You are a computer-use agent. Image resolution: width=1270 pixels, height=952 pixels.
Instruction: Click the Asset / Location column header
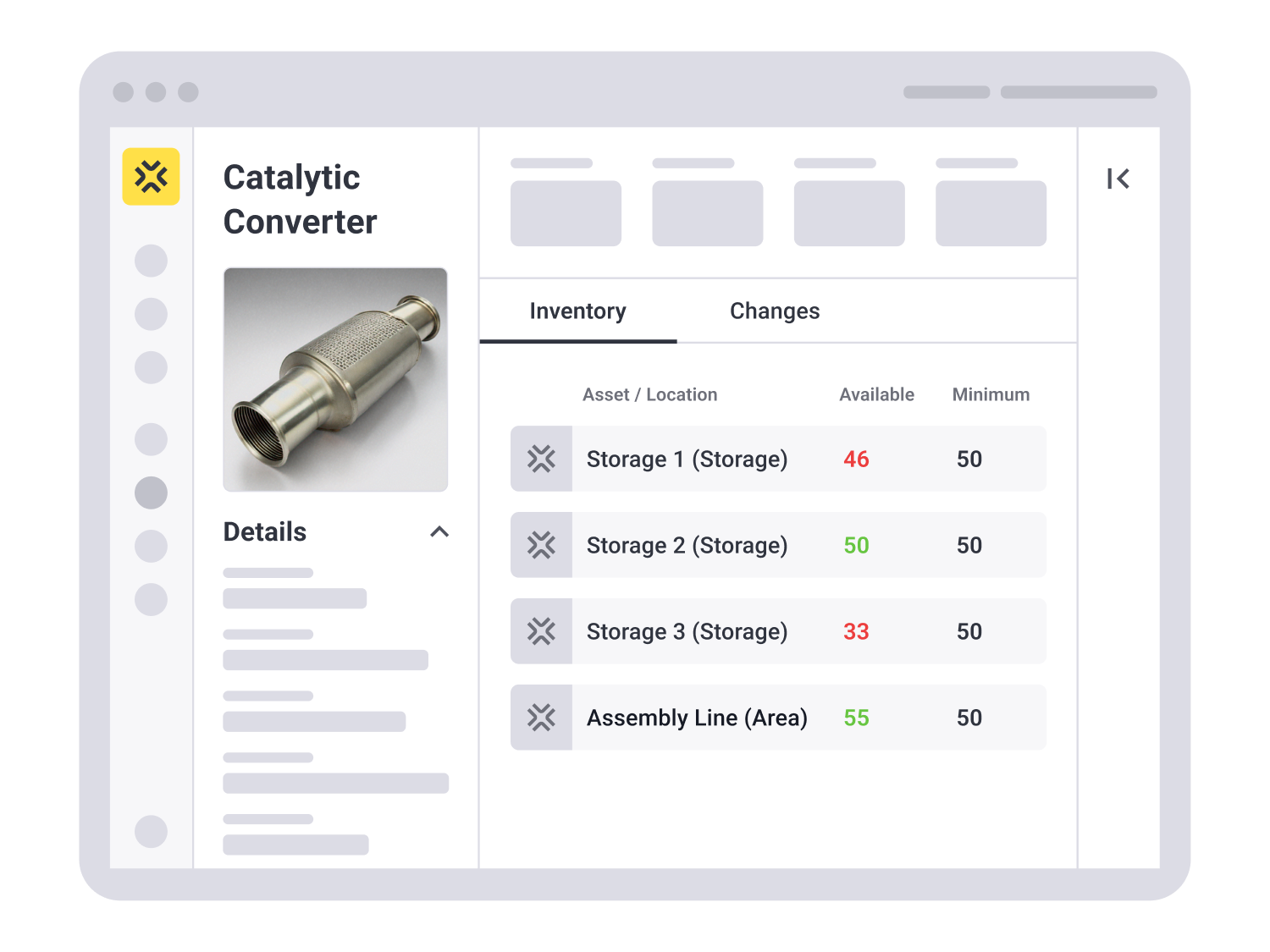(649, 394)
